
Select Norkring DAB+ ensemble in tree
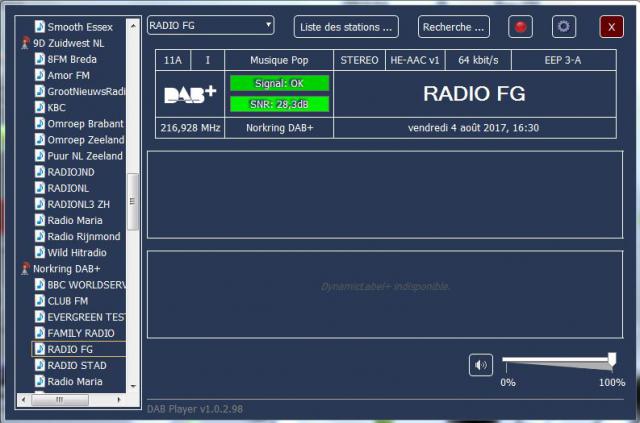[67, 268]
